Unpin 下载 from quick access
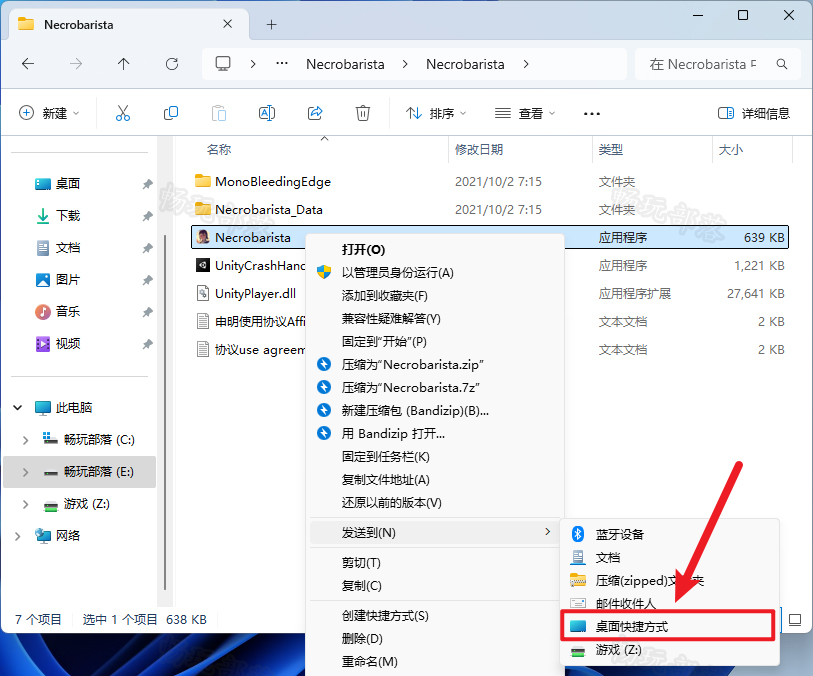 [148, 216]
